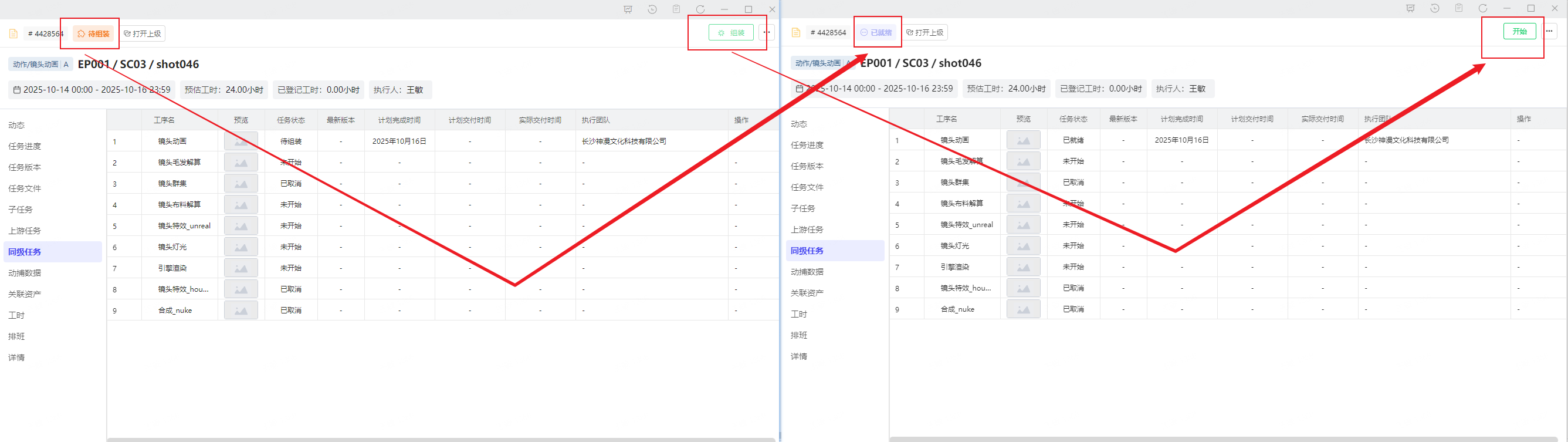1568x442 pixels.
Task: Click the yellow document icon beside left #4428564
Action: (13, 33)
